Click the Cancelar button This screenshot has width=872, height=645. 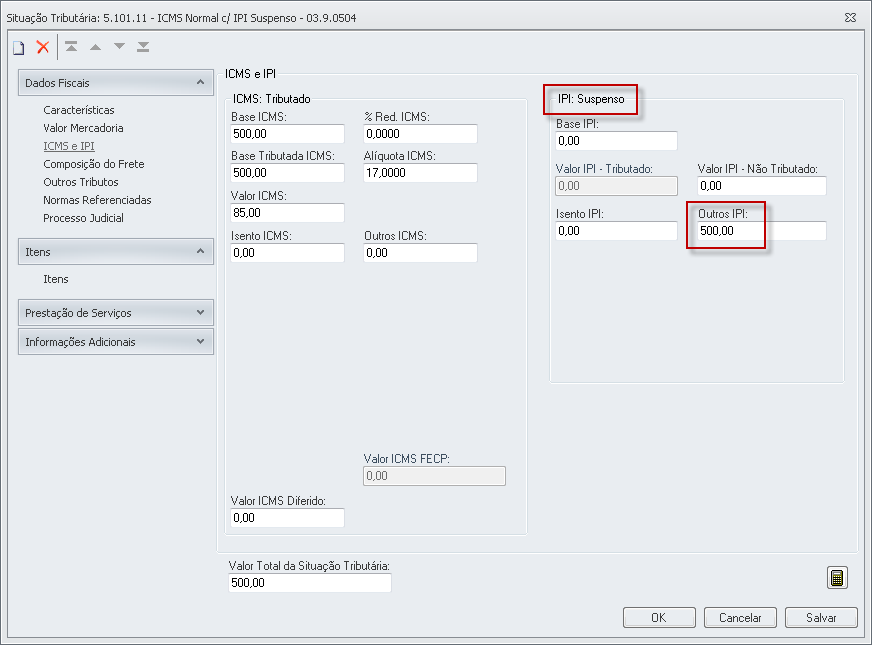coord(740,618)
